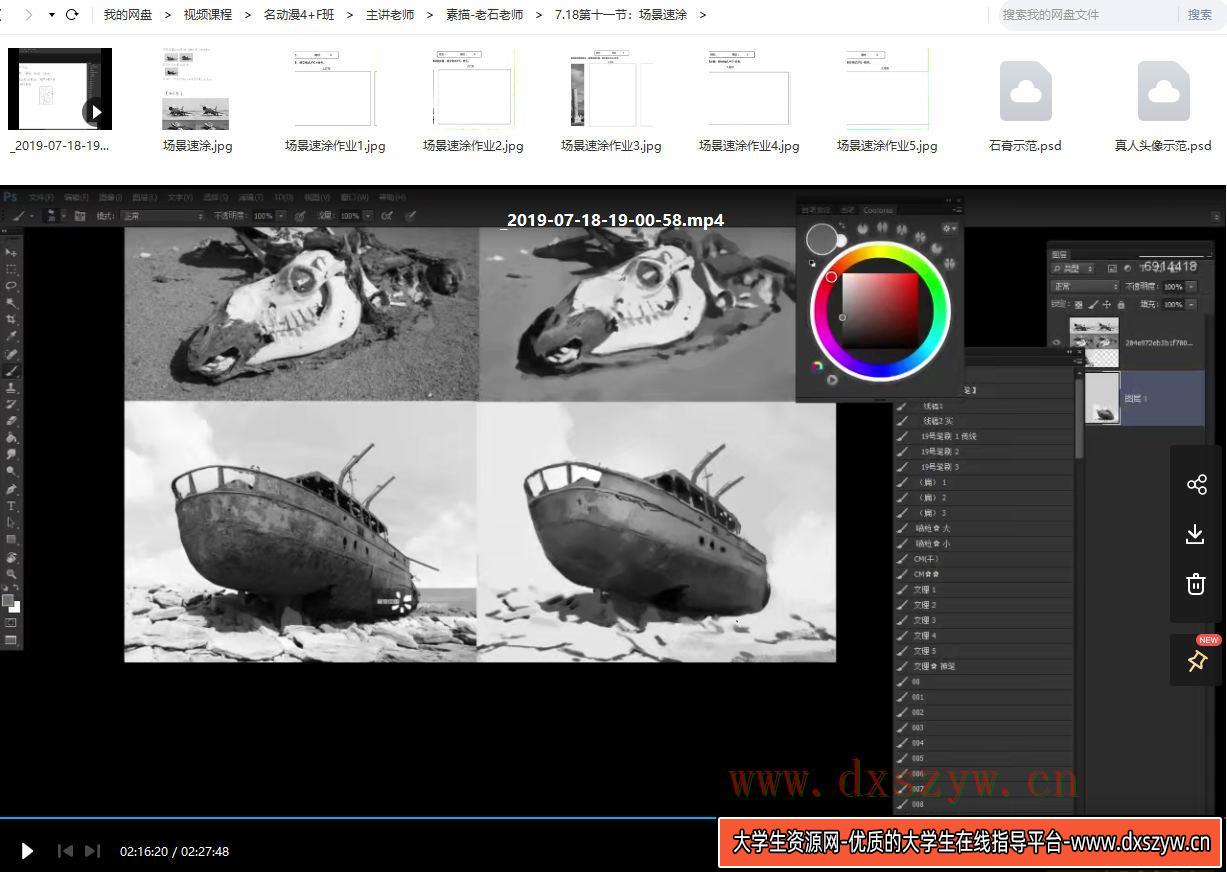This screenshot has width=1227, height=872.
Task: Open the 图像(I) menu in Photoshop
Action: [x=111, y=198]
